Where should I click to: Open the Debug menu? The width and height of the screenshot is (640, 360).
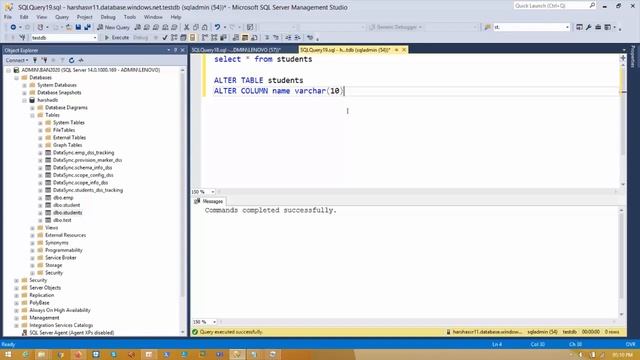[x=108, y=17]
